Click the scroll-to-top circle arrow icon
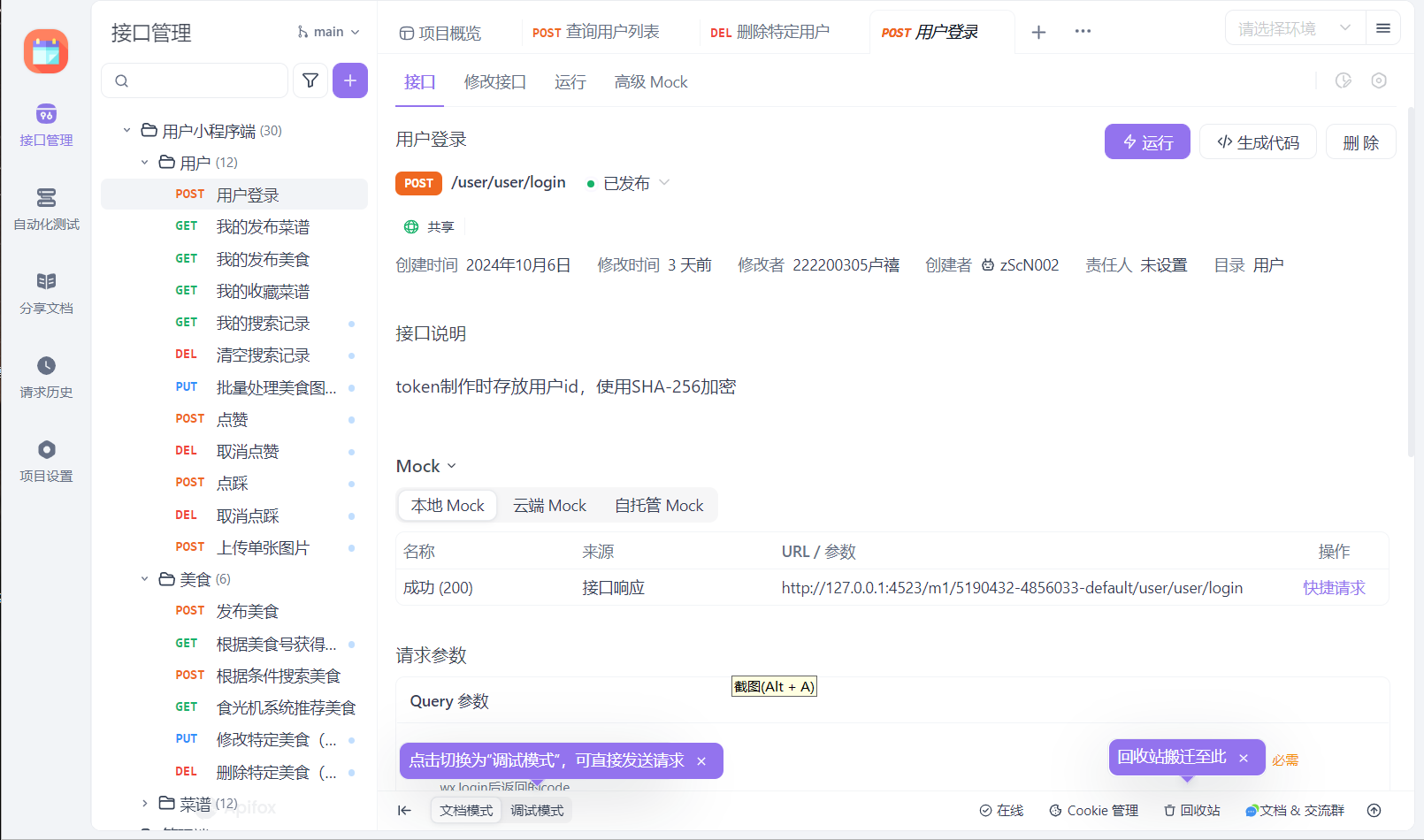 coord(1374,810)
